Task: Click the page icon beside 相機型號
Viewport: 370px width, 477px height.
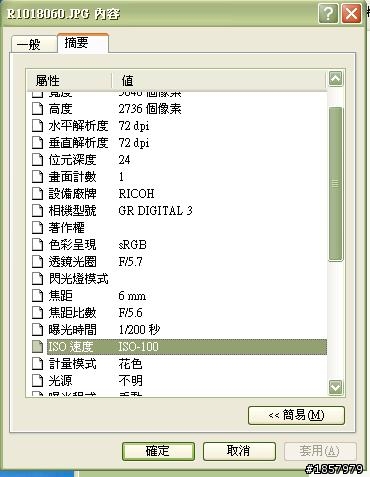Action: 37,211
